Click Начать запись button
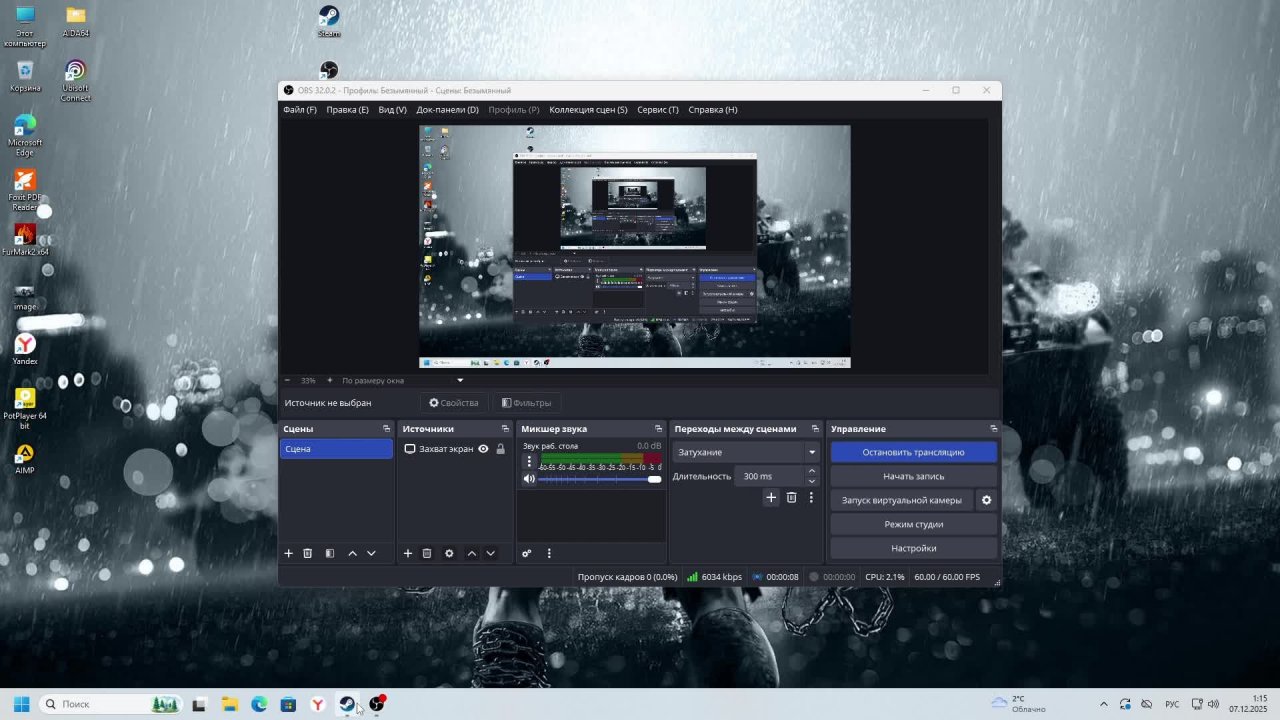The width and height of the screenshot is (1280, 720). point(913,476)
